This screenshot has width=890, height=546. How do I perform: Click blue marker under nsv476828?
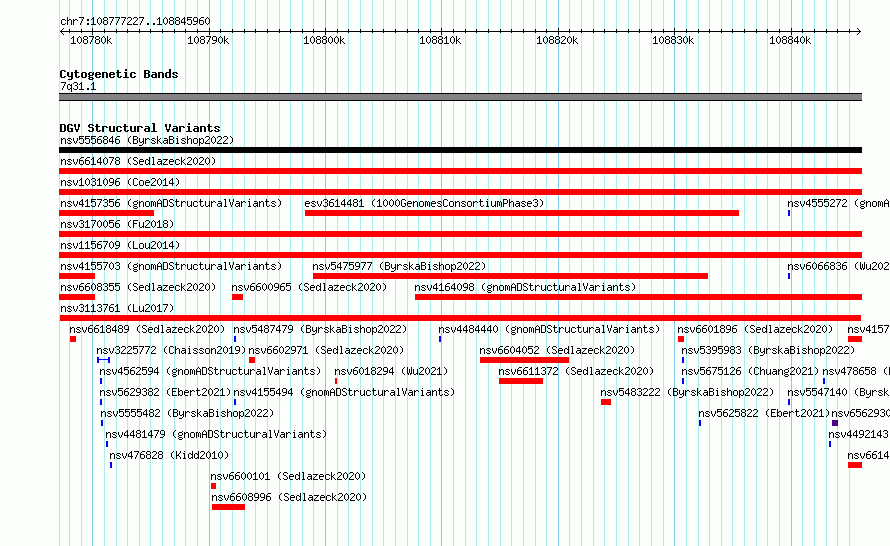[111, 465]
